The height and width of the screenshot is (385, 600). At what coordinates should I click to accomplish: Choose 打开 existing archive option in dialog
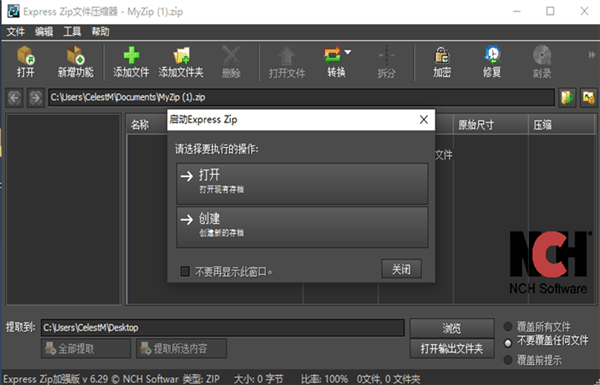click(x=302, y=184)
